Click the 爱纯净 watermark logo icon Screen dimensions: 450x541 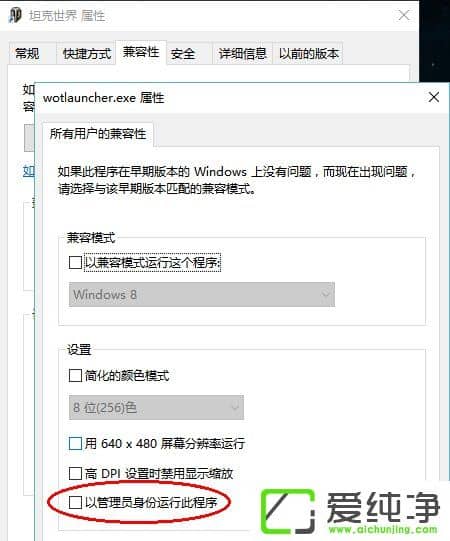(x=287, y=511)
